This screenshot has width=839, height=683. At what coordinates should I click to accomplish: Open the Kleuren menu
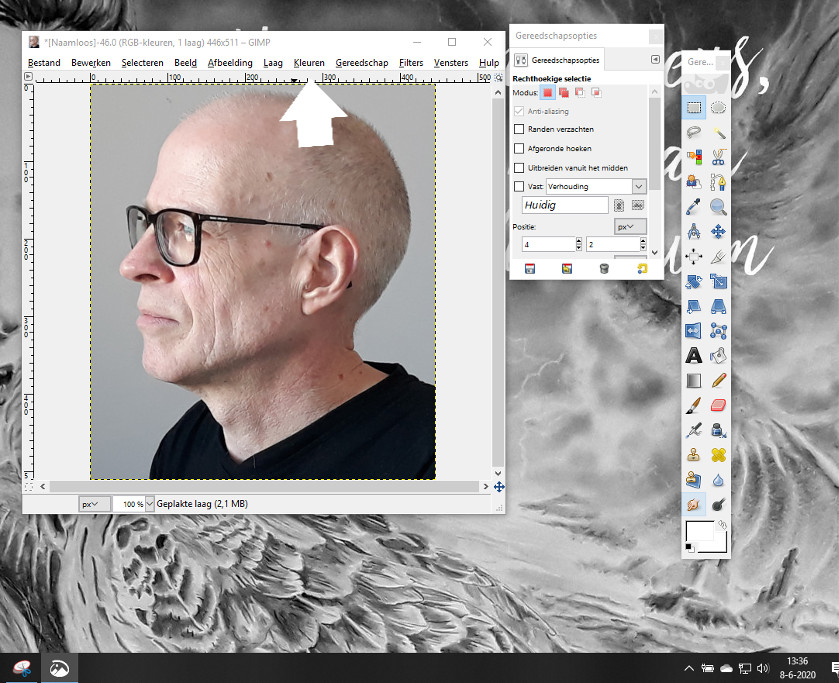click(x=309, y=63)
